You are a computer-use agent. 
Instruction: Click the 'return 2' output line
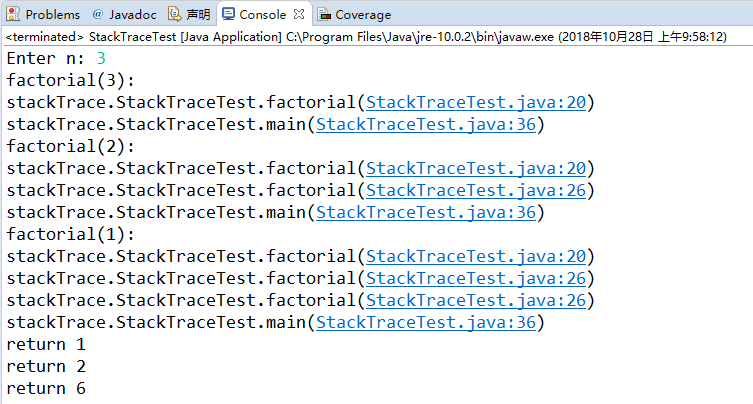click(x=46, y=367)
